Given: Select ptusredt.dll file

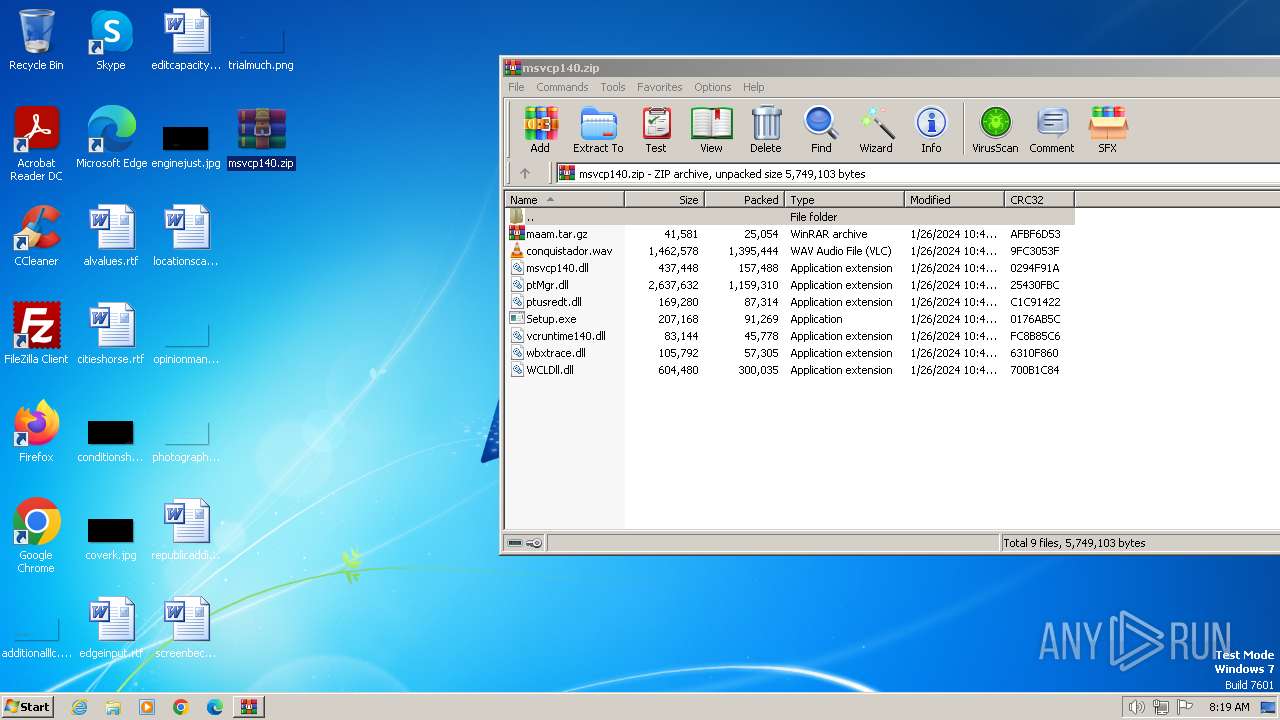Looking at the screenshot, I should coord(790,302).
